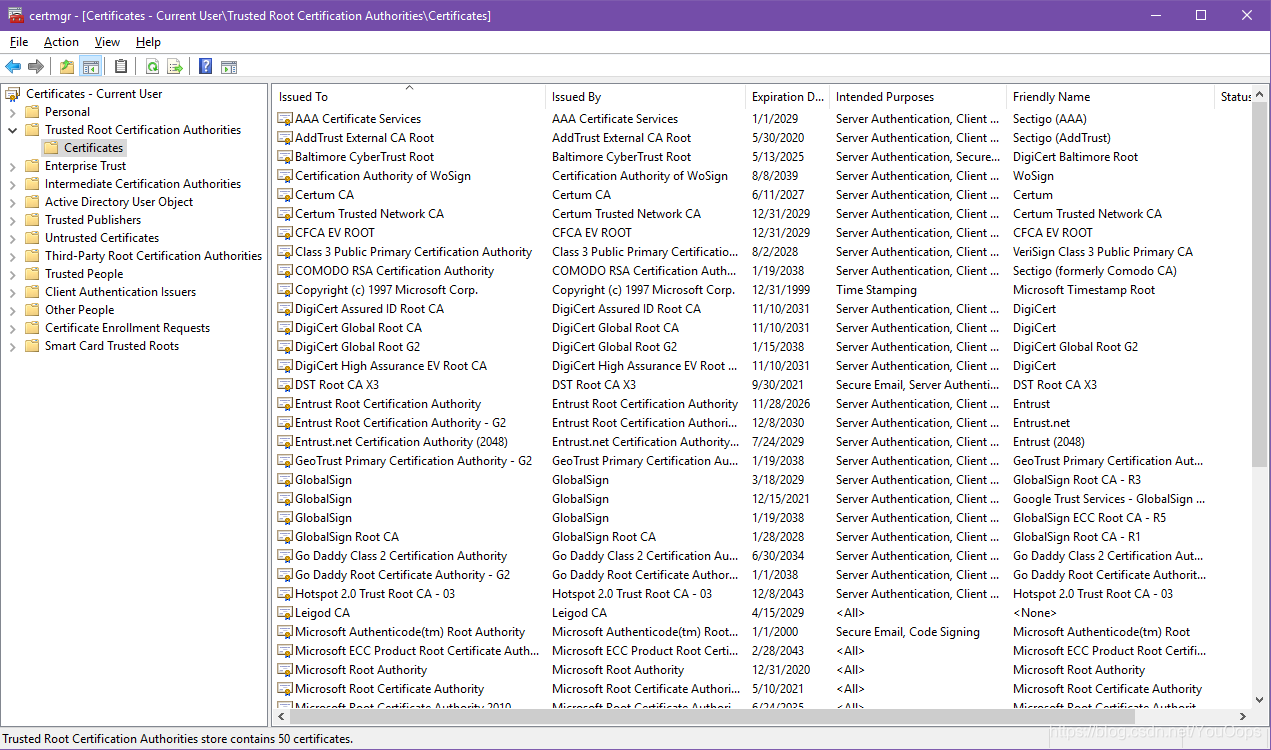Click the Forward arrow toolbar icon
This screenshot has height=750, width=1271.
[x=36, y=67]
